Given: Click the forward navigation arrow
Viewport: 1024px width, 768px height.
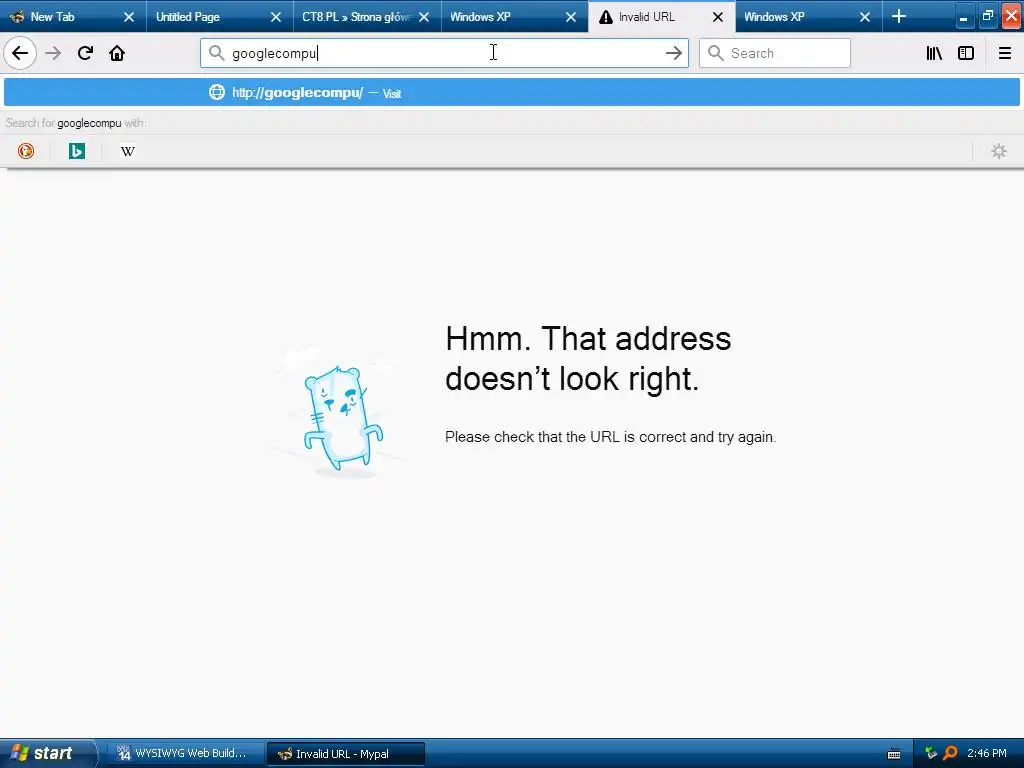Looking at the screenshot, I should (x=54, y=53).
